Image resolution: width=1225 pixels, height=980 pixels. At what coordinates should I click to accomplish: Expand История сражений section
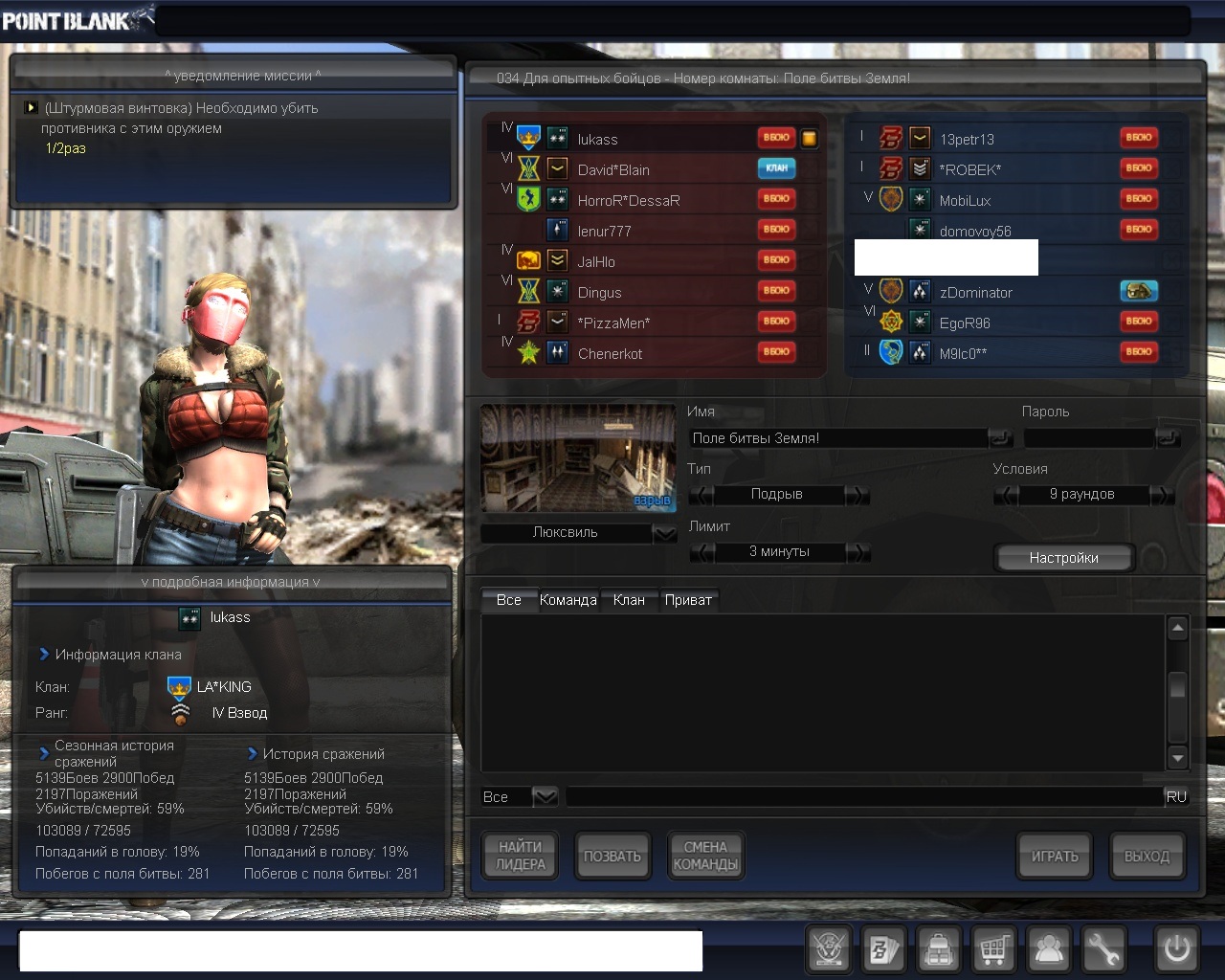tap(253, 754)
